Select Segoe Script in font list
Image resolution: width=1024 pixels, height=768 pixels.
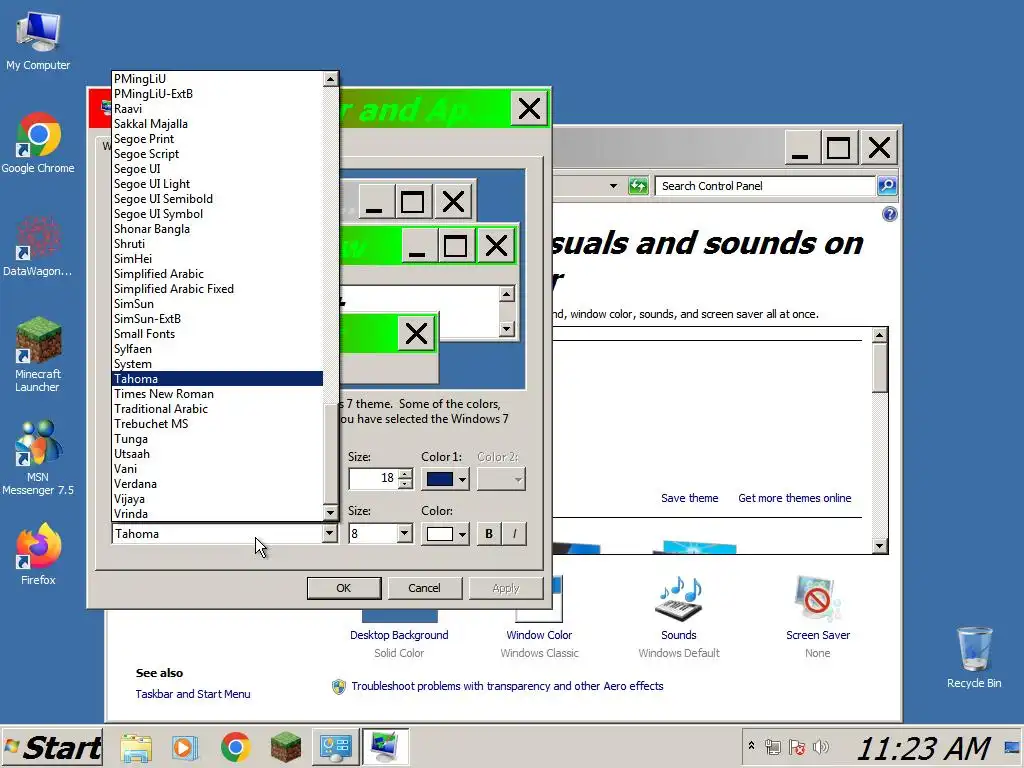tap(217, 153)
